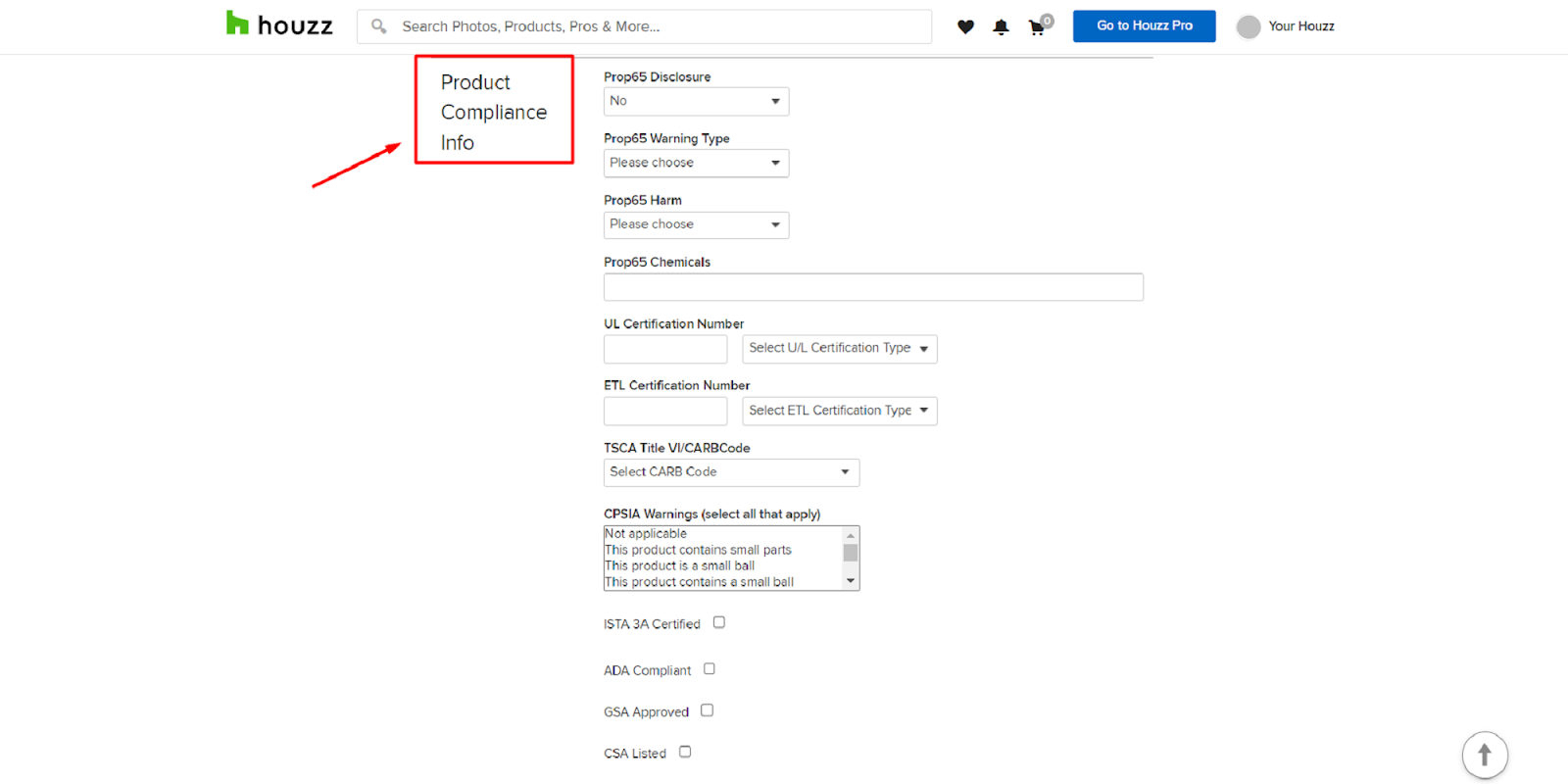Click the Your Houzz profile avatar

[1249, 26]
